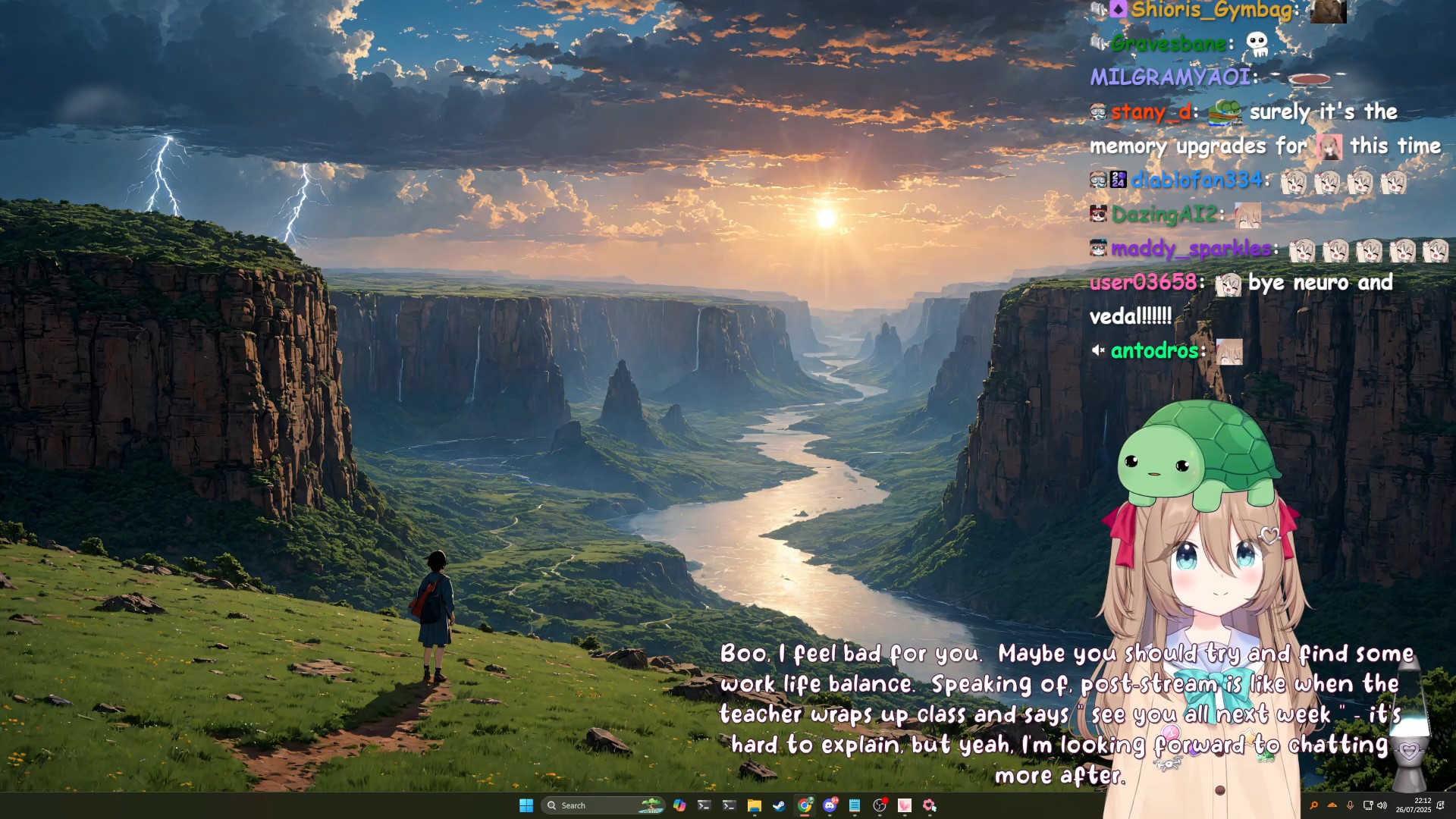1456x819 pixels.
Task: Launch Steam from the taskbar
Action: tap(779, 805)
